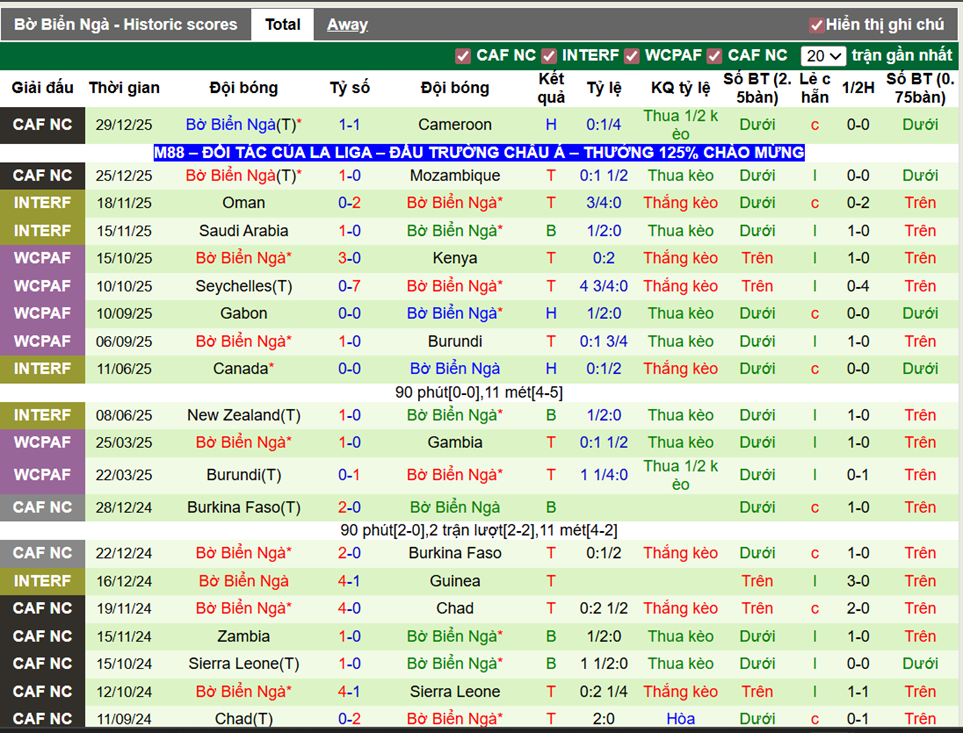
Task: Click the Hòa result in the 11/09/24 row
Action: click(680, 719)
